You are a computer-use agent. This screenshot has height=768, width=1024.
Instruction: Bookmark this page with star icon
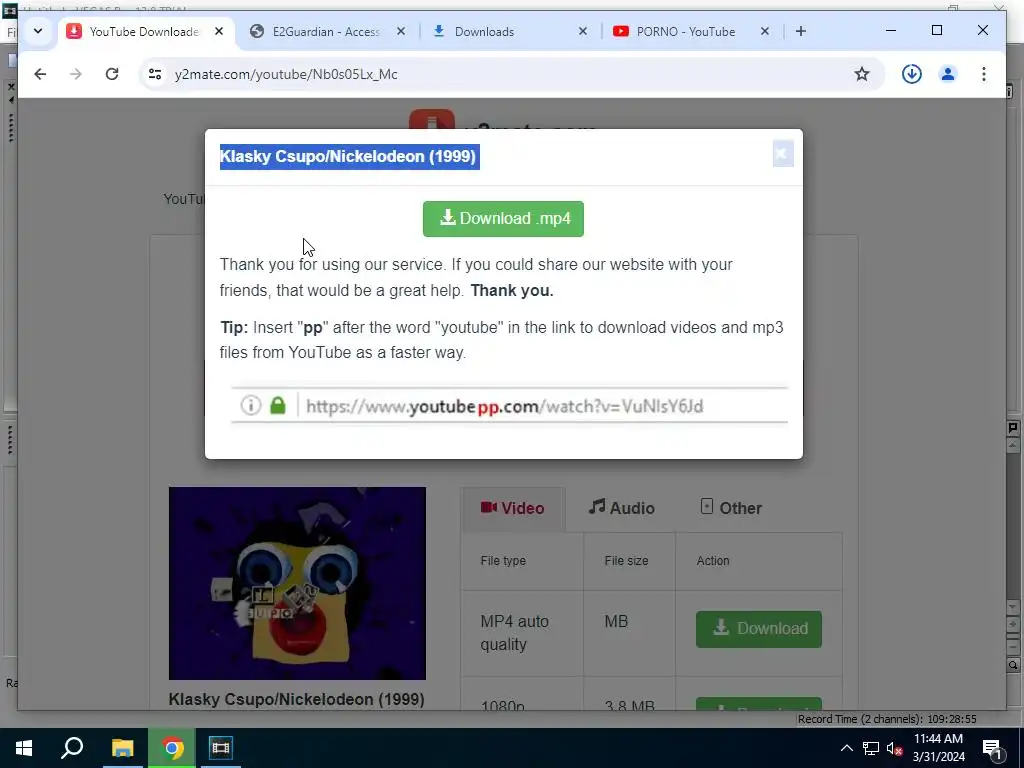click(862, 74)
